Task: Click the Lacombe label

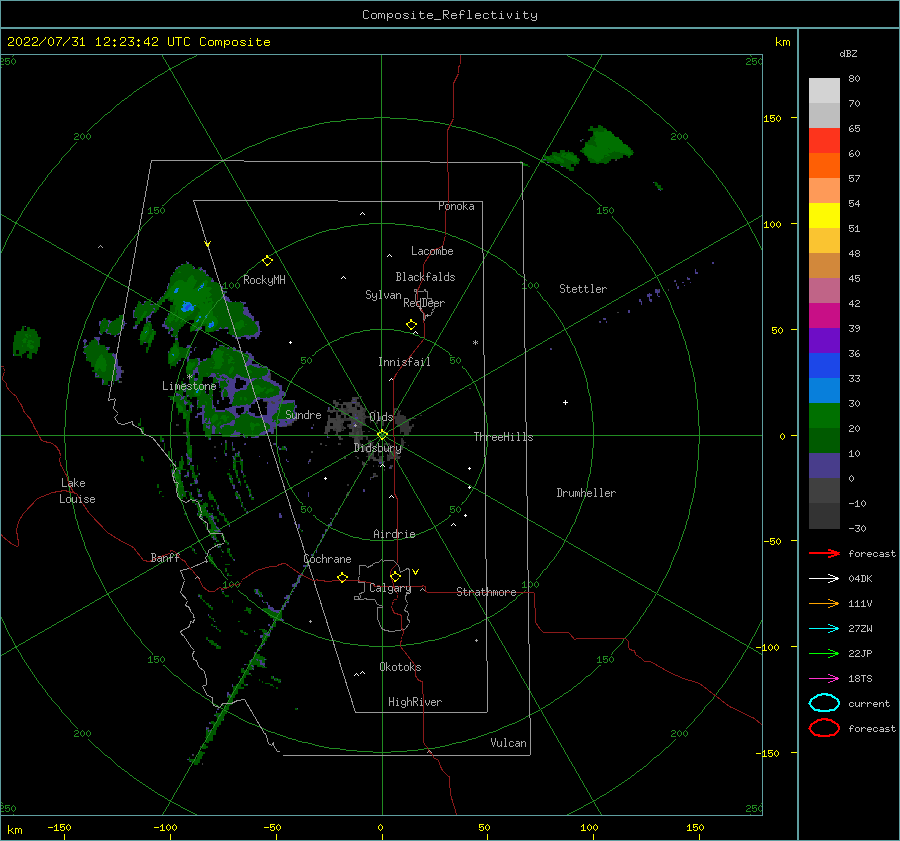Action: (432, 251)
